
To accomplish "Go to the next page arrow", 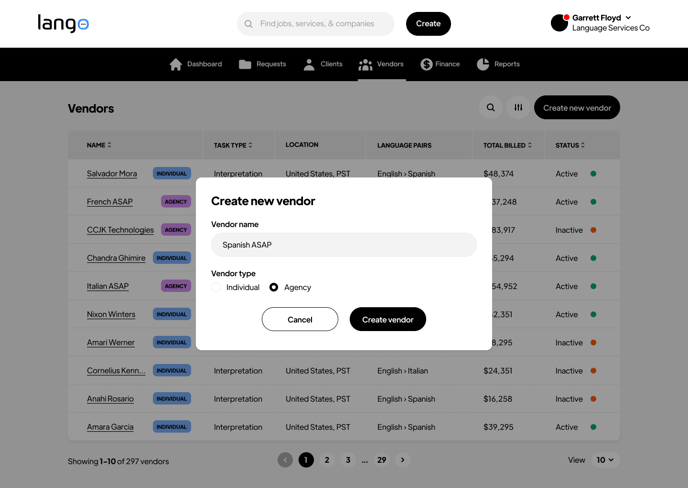I will [x=402, y=460].
